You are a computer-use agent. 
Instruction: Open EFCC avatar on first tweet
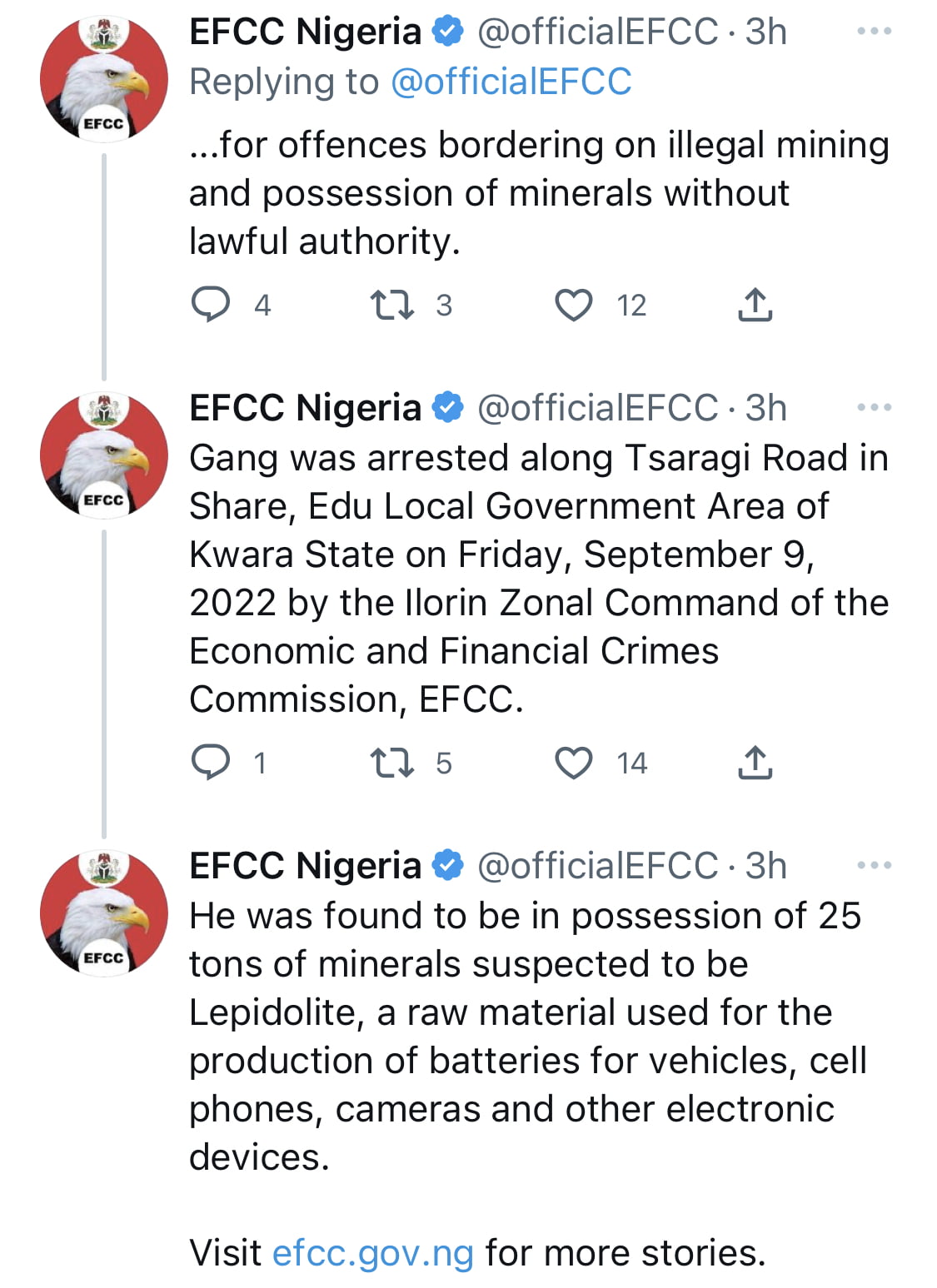(x=104, y=79)
